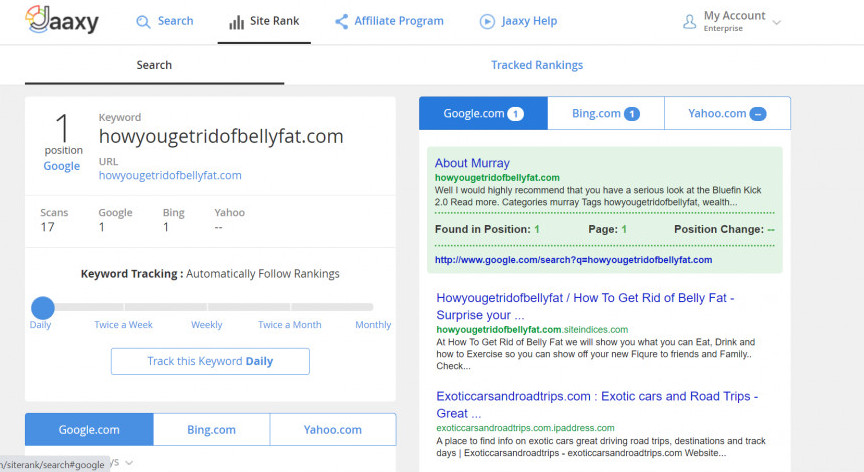
Task: Click the Daily slider handle
Action: (x=42, y=308)
